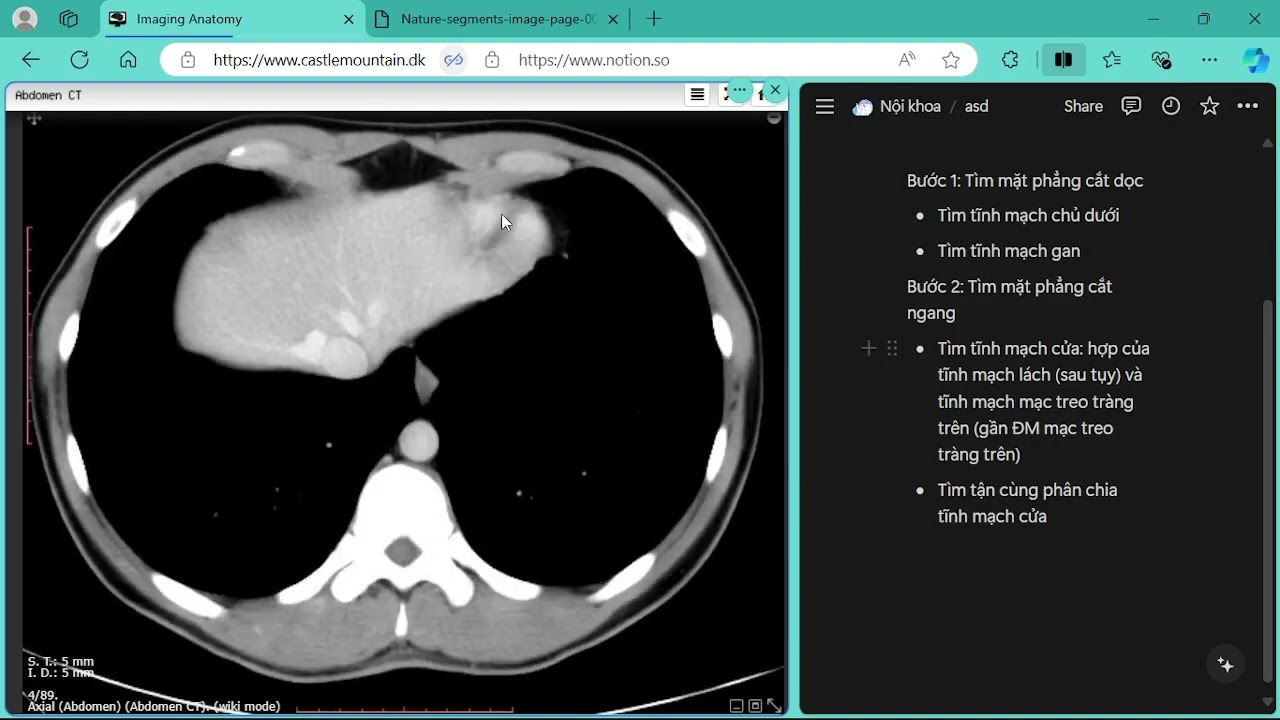Click the S. T.: 5 mm label
The width and height of the screenshot is (1280, 720).
point(61,661)
